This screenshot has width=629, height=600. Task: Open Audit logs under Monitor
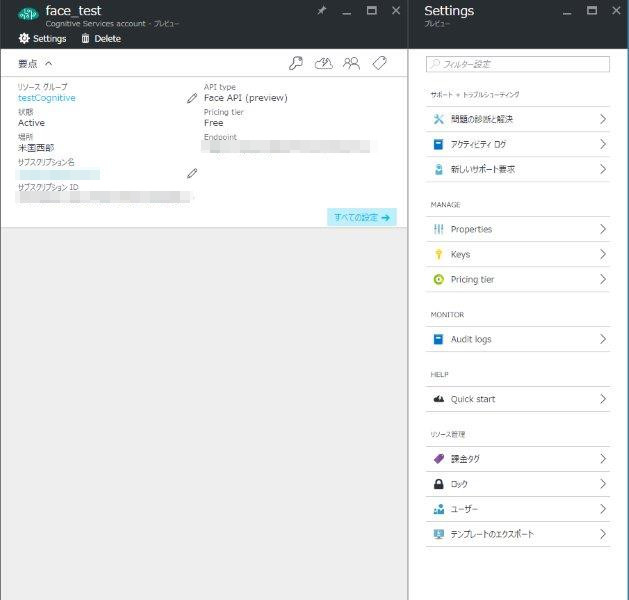(x=518, y=339)
